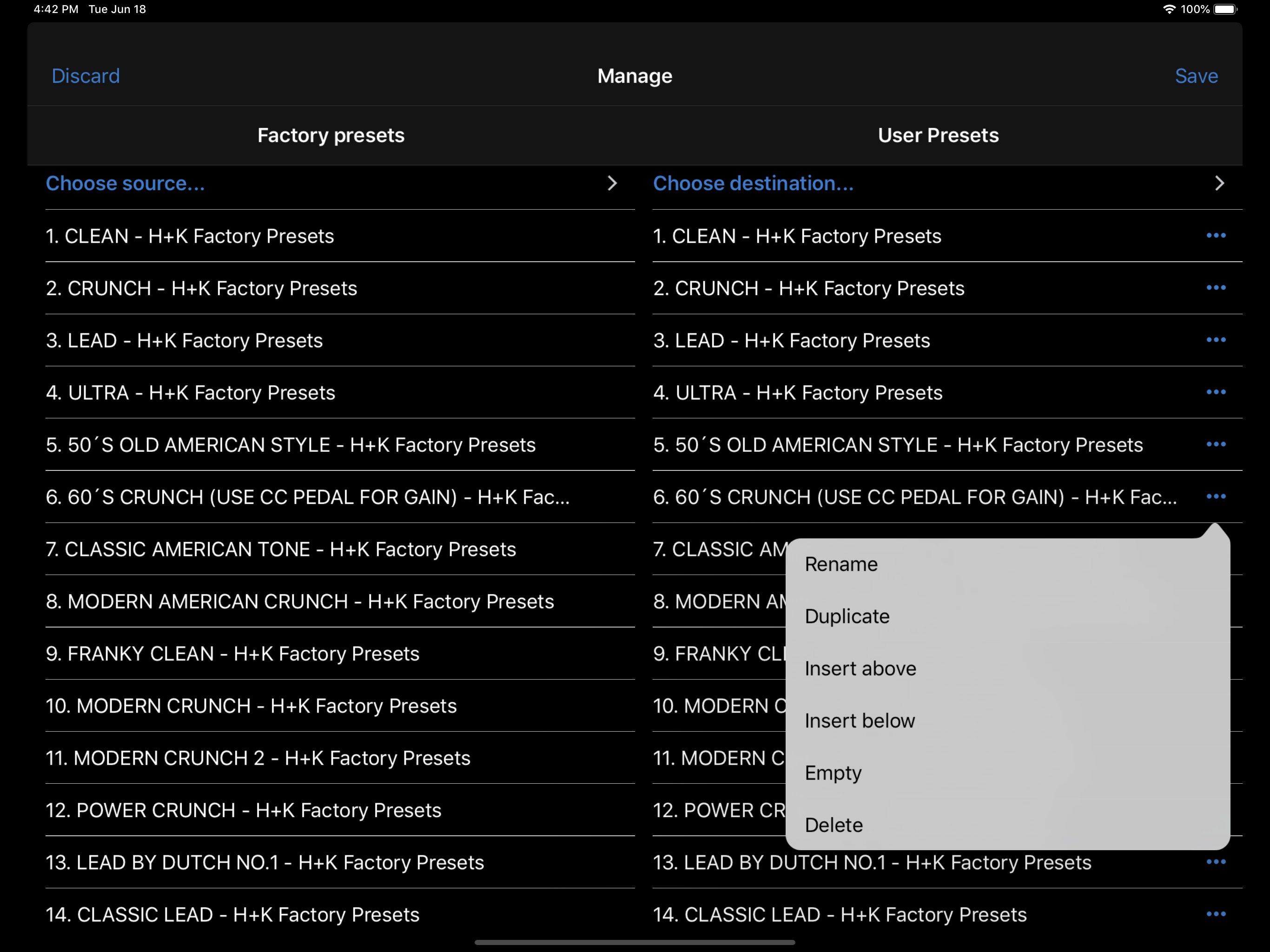Screen dimensions: 1270x952
Task: Select factory preset 10. MODERN CRUNCH
Action: click(340, 706)
